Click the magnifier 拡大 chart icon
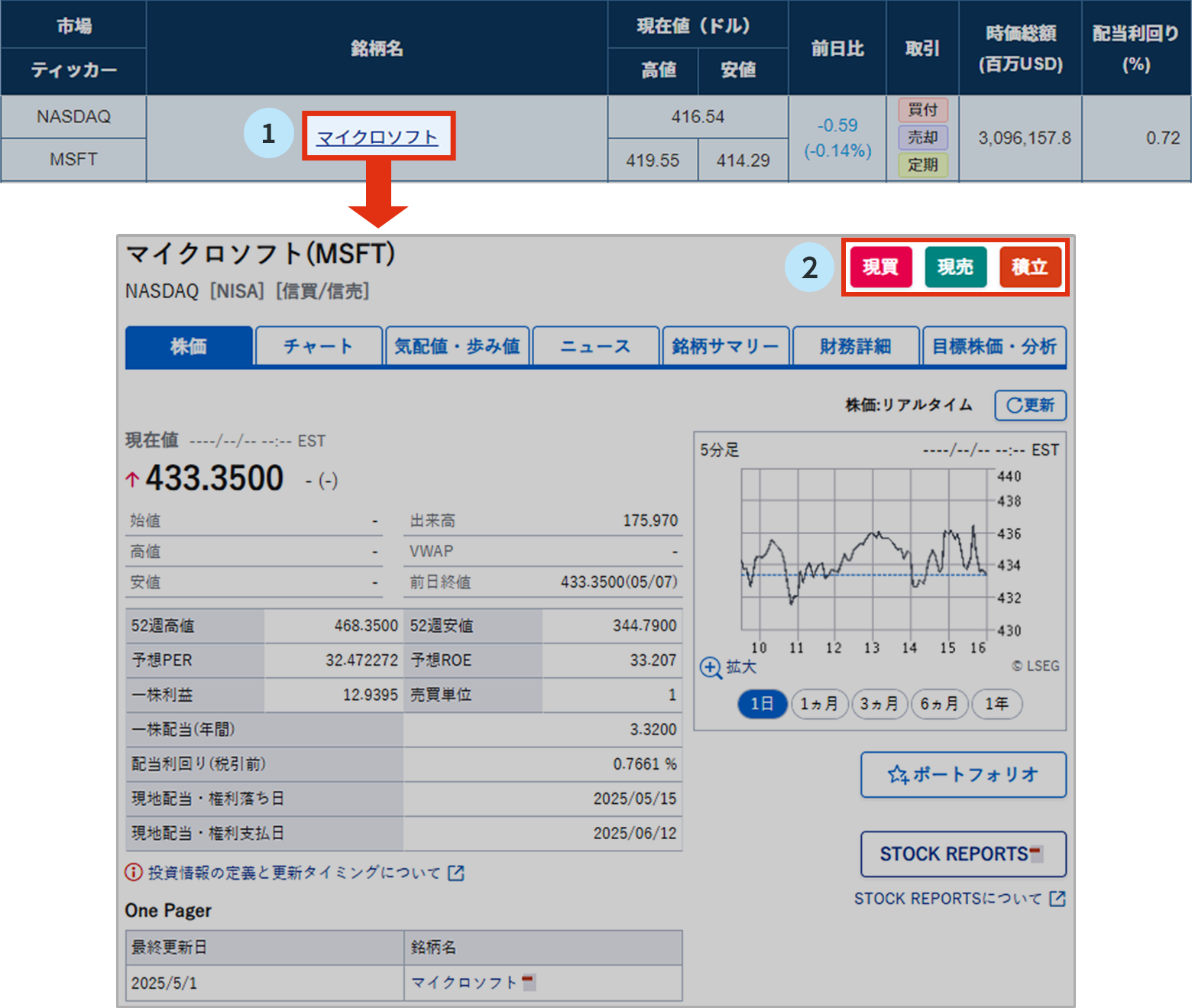1192x1008 pixels. pyautogui.click(x=711, y=667)
